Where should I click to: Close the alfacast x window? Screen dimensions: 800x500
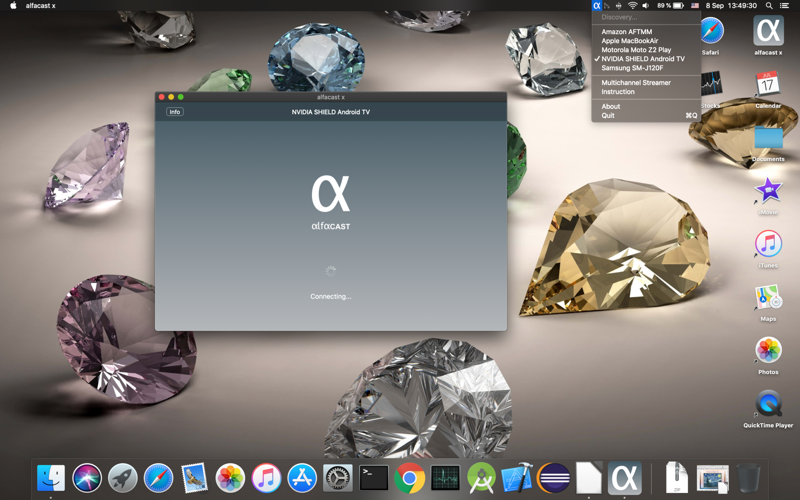coord(162,97)
